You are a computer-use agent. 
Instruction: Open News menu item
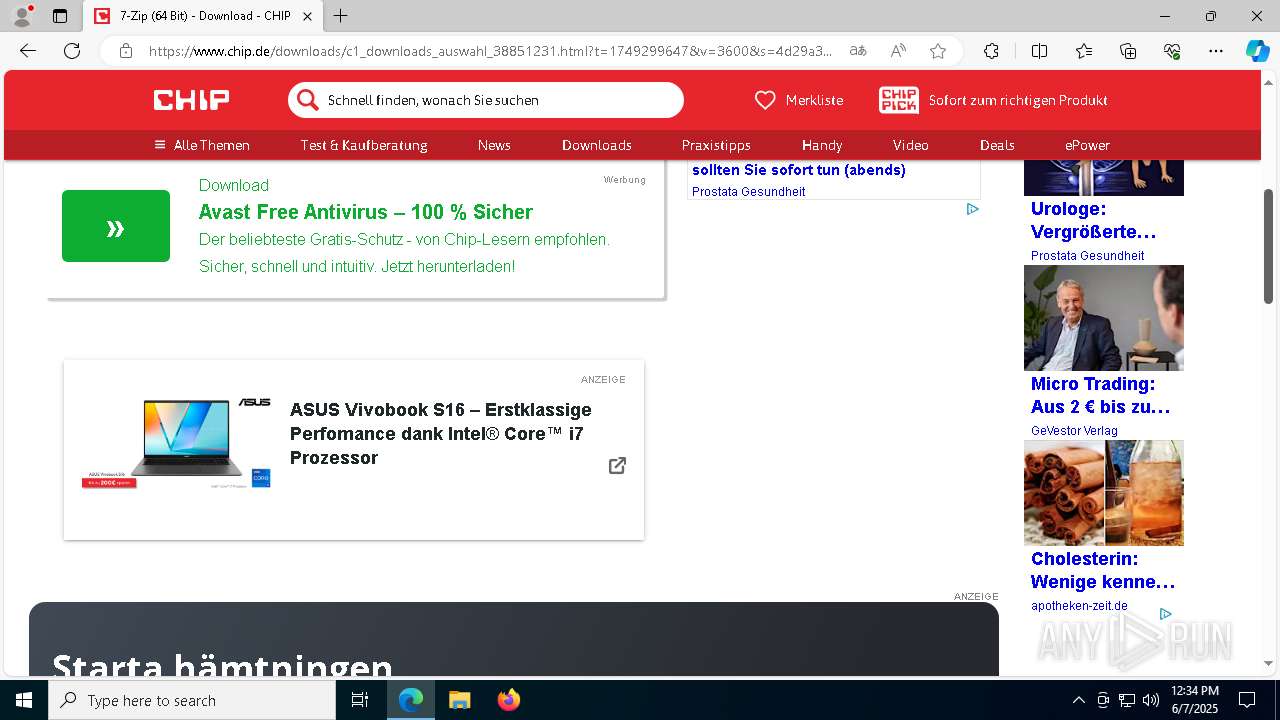point(494,145)
